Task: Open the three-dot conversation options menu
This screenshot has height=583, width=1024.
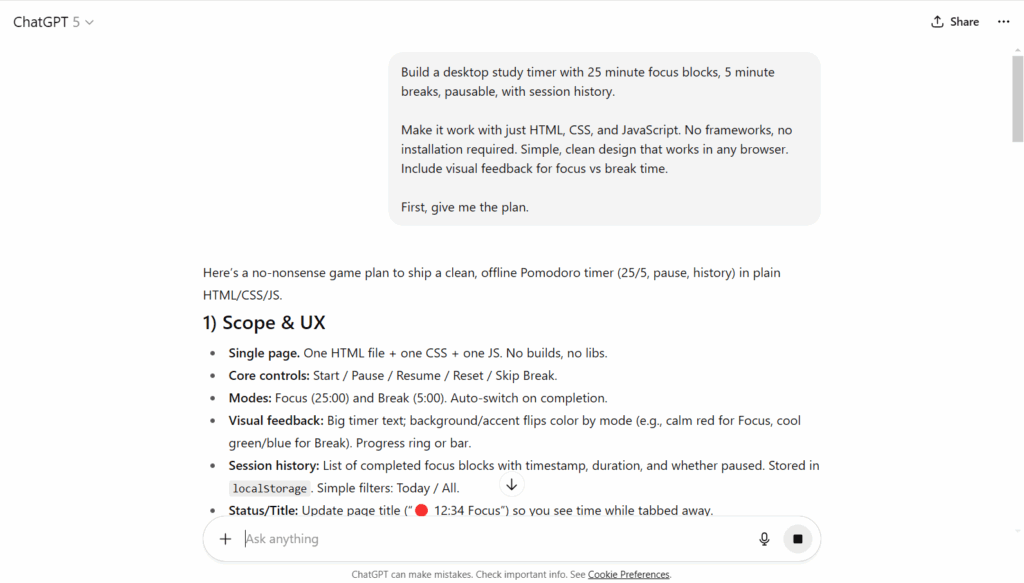Action: pyautogui.click(x=1004, y=22)
